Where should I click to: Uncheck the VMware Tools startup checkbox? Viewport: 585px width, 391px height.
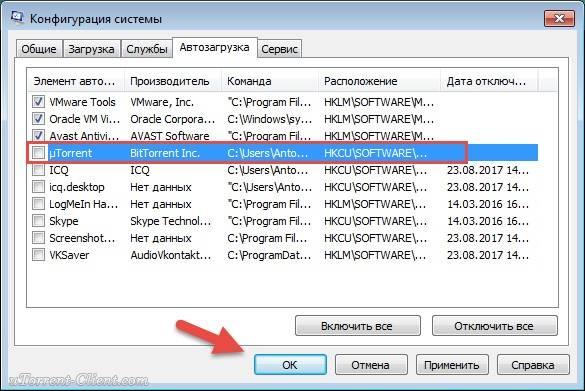38,101
